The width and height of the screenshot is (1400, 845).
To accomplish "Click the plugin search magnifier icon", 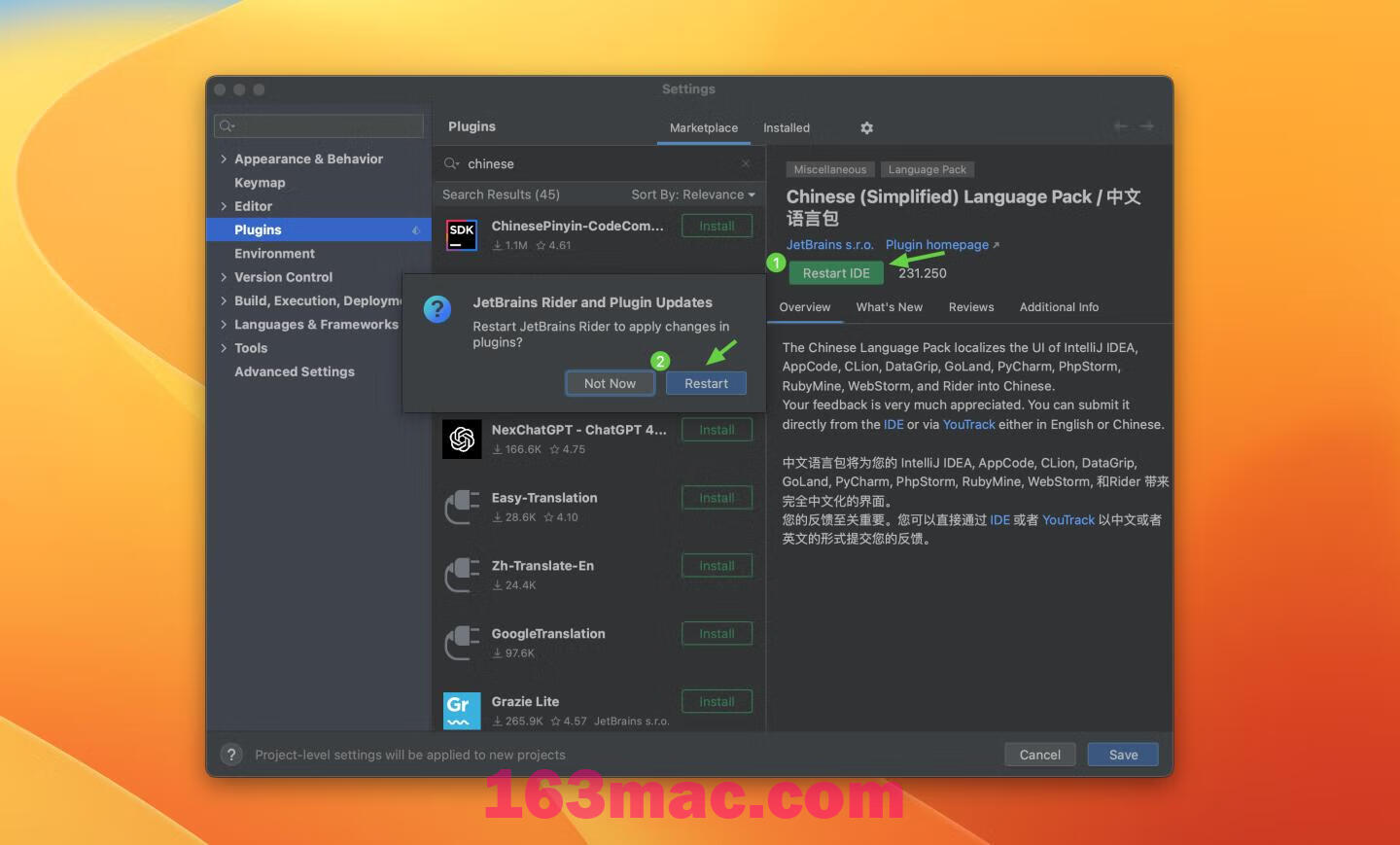I will tap(452, 163).
